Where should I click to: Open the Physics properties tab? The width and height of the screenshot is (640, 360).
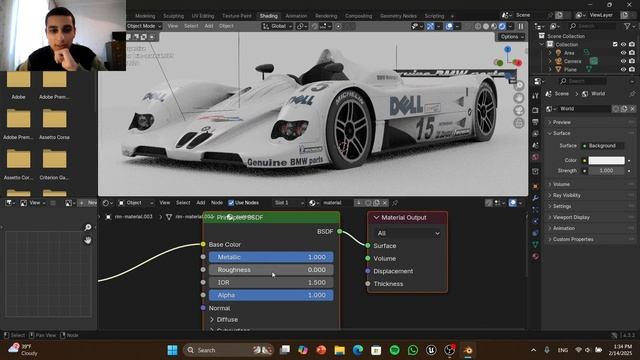(x=536, y=221)
